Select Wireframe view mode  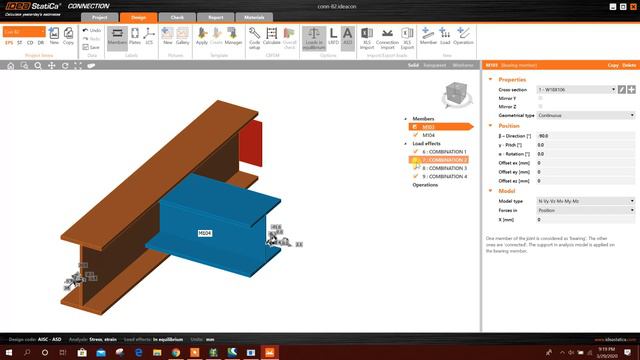(463, 65)
